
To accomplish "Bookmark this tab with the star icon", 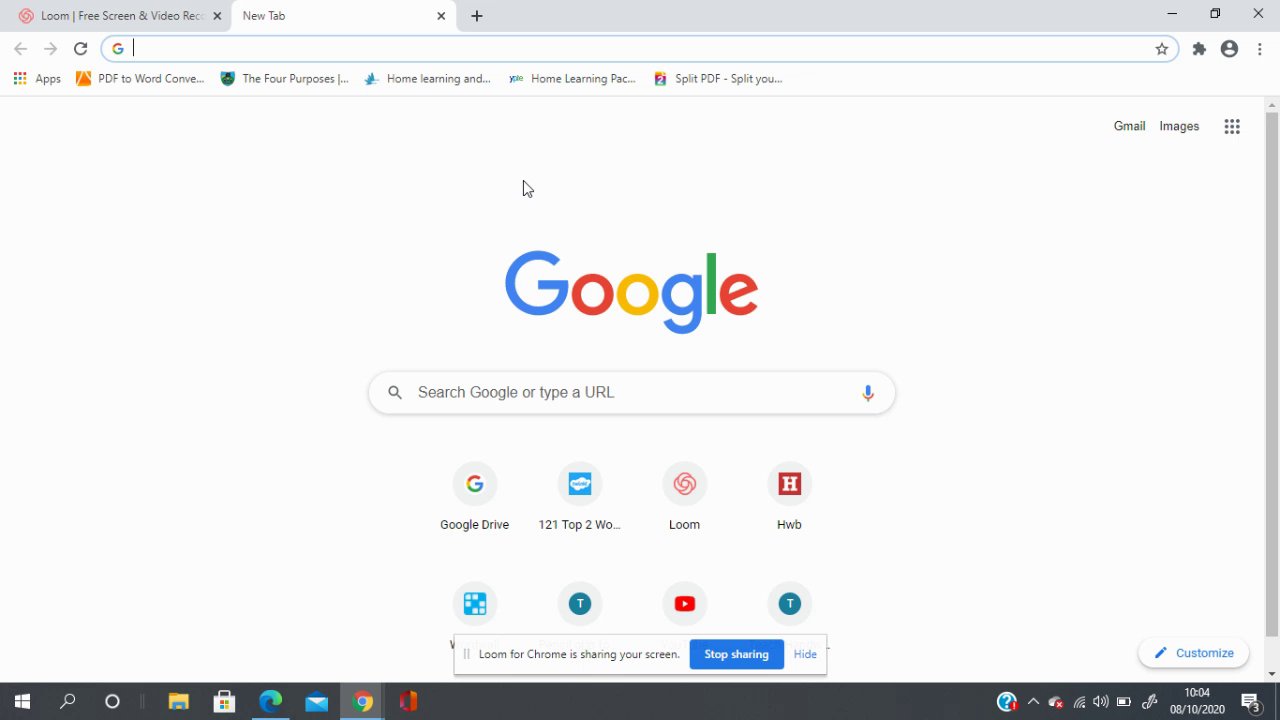I will (1162, 49).
